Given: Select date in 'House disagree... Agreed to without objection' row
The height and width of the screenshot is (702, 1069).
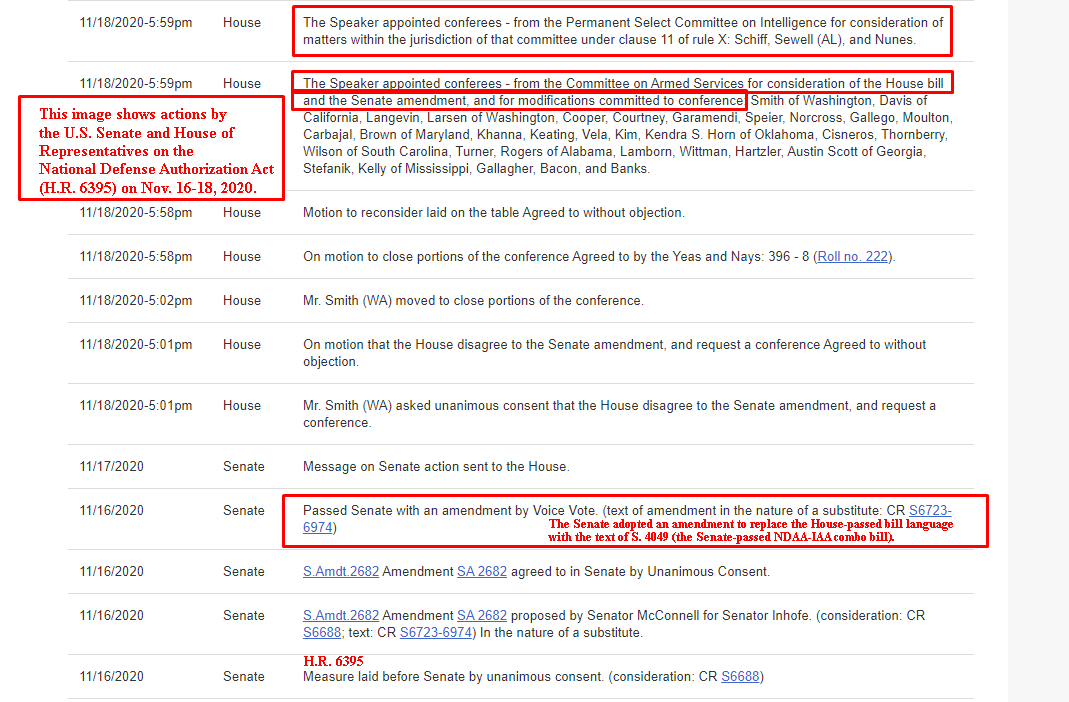Looking at the screenshot, I should [x=136, y=345].
